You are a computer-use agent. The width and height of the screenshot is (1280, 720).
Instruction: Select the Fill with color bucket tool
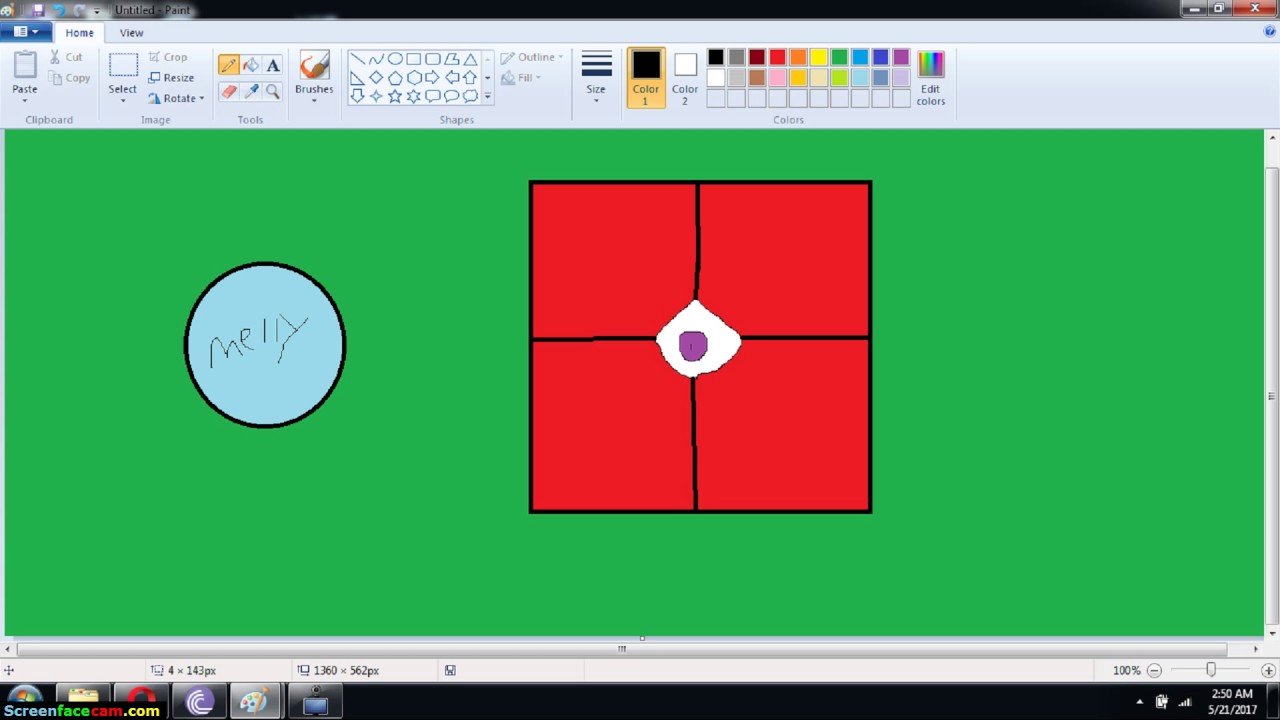click(251, 65)
